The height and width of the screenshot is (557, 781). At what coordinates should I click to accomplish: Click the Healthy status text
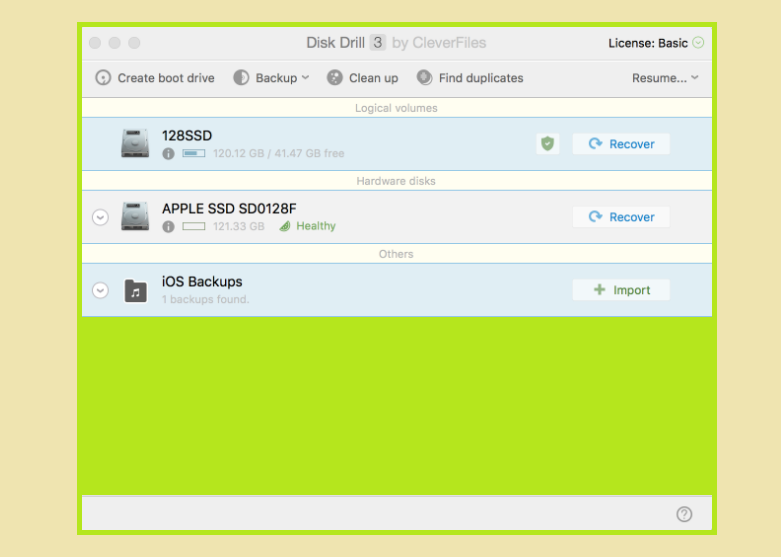pos(316,226)
